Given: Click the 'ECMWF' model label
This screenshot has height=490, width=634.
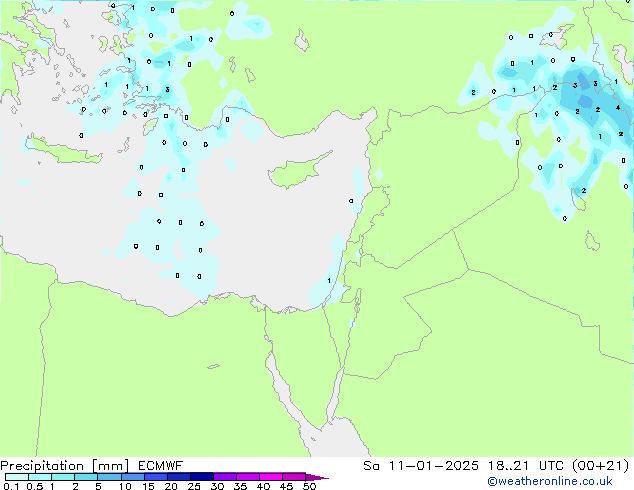Looking at the screenshot, I should tap(161, 466).
